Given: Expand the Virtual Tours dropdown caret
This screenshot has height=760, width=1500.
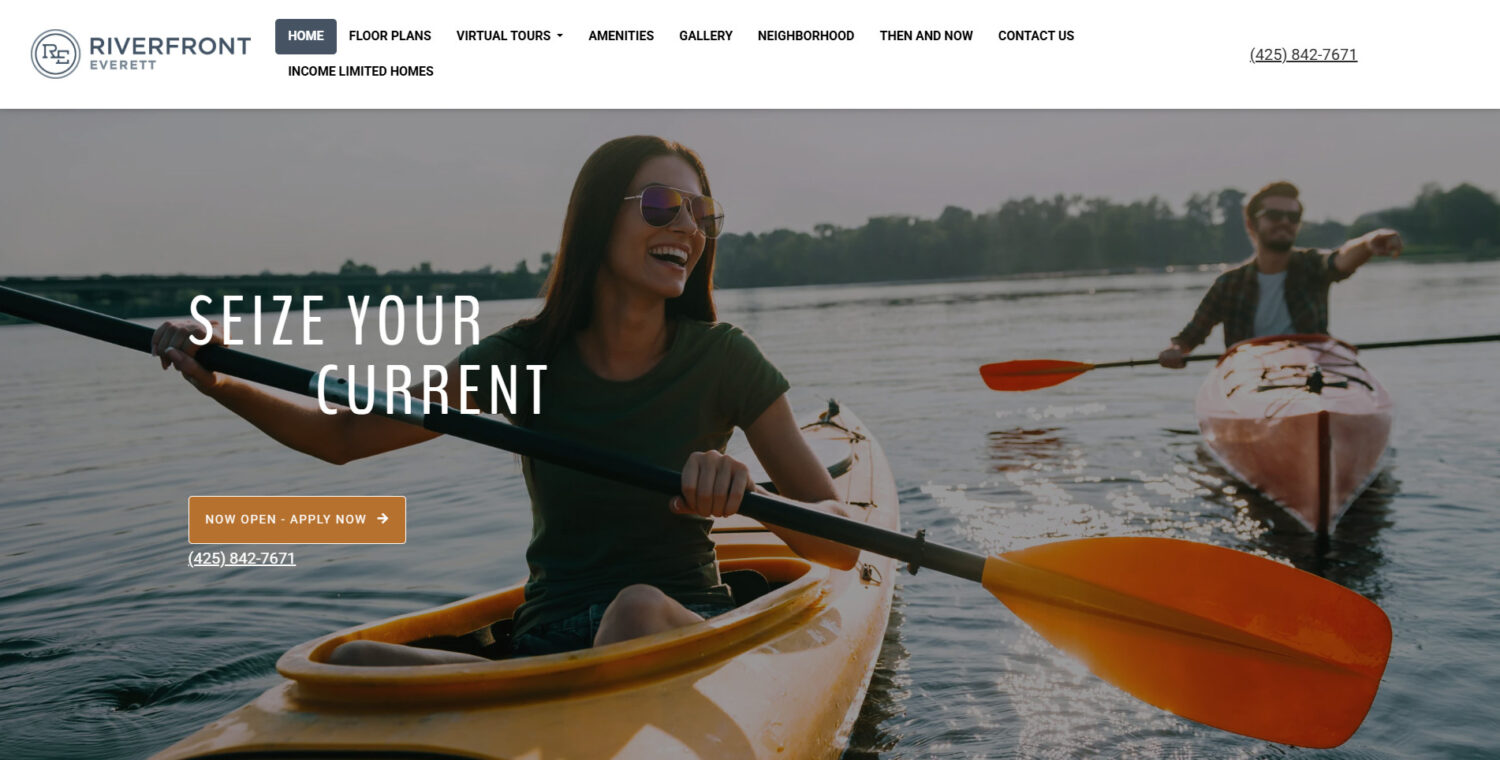Looking at the screenshot, I should [x=560, y=36].
